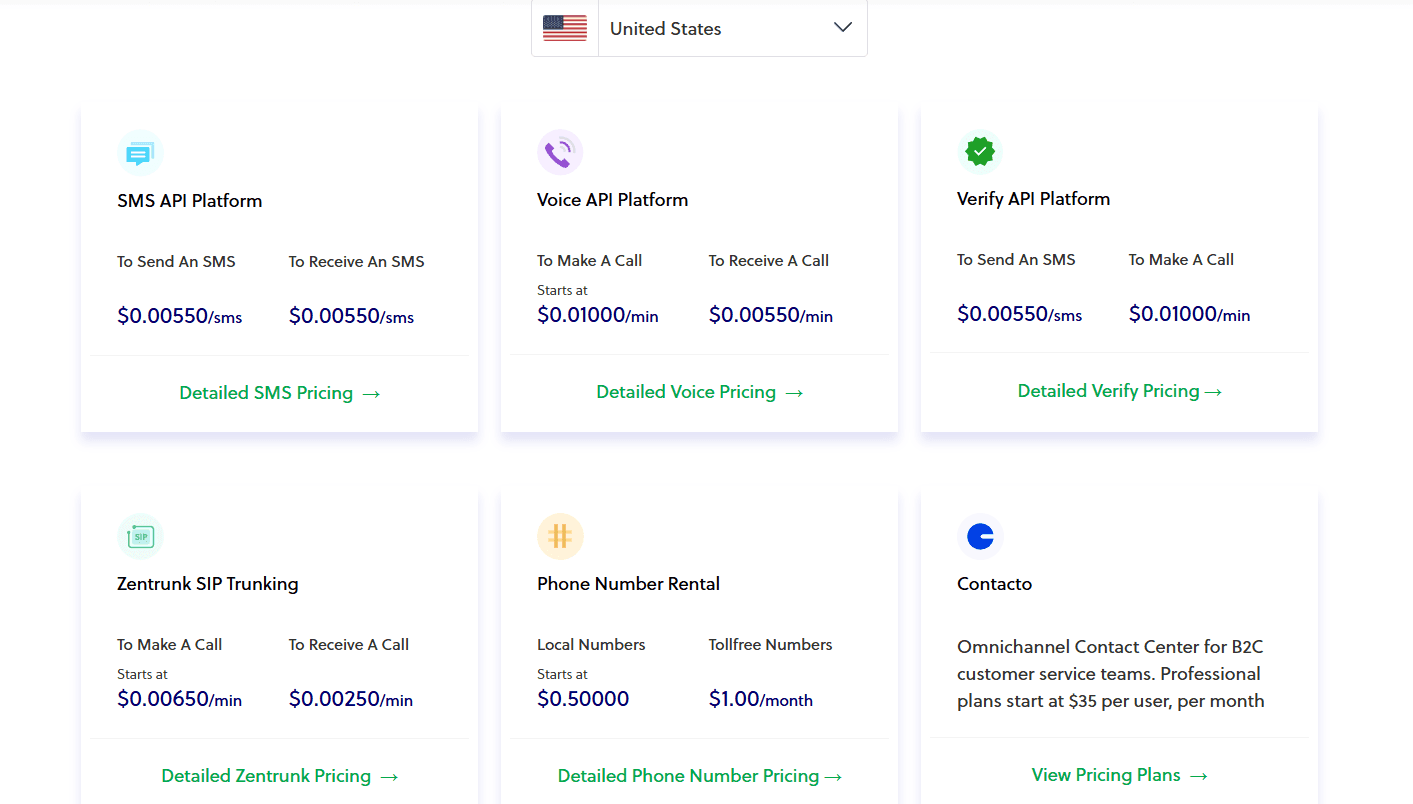Click the Verify API Platform heading
This screenshot has width=1413, height=804.
click(1034, 199)
